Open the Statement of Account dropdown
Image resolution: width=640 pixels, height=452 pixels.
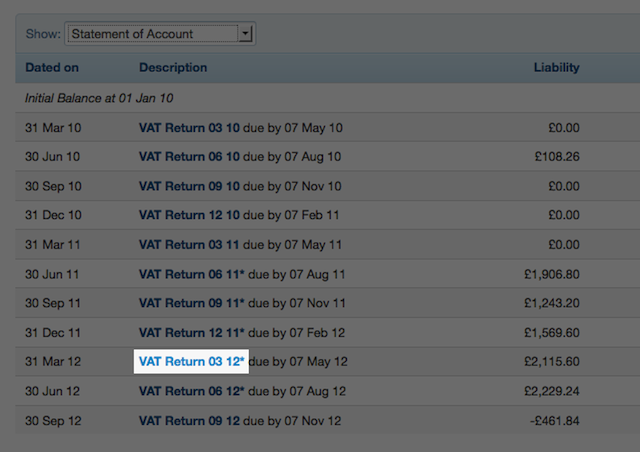pos(160,34)
